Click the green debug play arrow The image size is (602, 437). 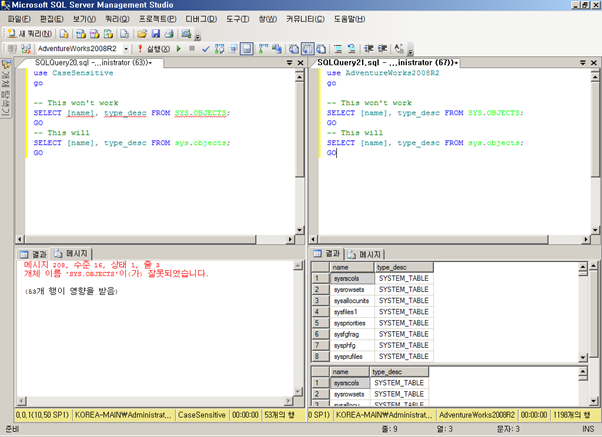click(x=179, y=49)
